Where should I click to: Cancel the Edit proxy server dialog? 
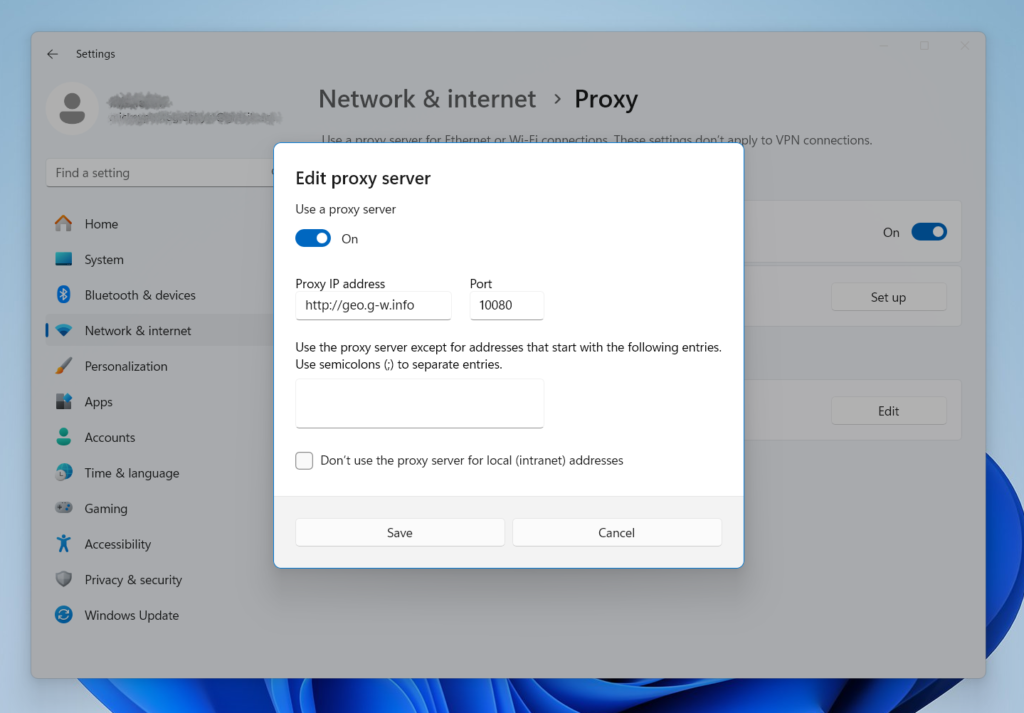click(616, 533)
